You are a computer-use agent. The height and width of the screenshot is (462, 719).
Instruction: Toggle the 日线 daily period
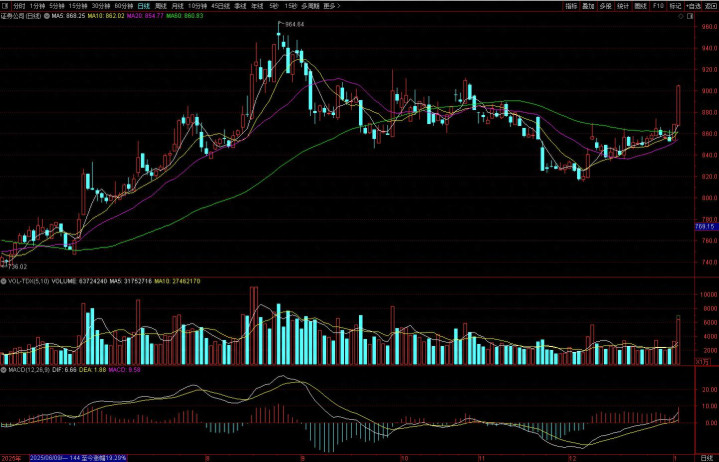tap(143, 6)
